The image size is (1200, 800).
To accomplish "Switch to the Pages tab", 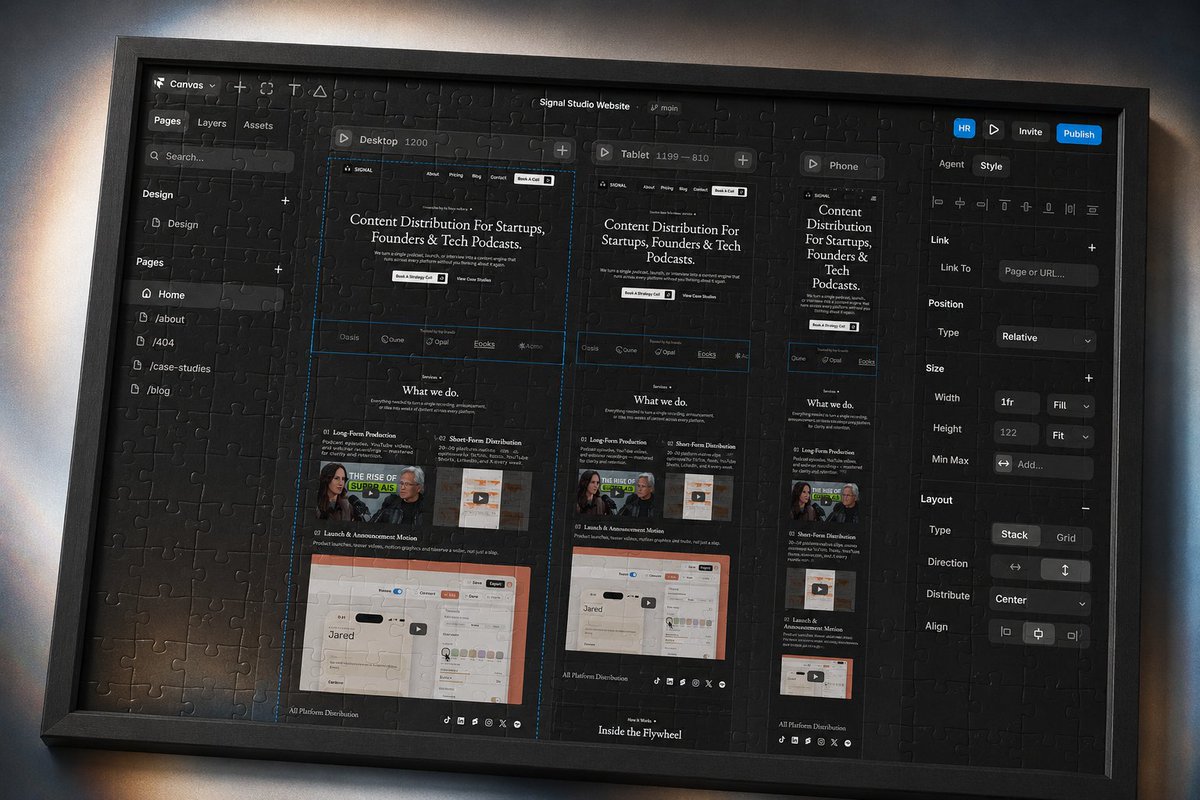I will click(x=167, y=121).
